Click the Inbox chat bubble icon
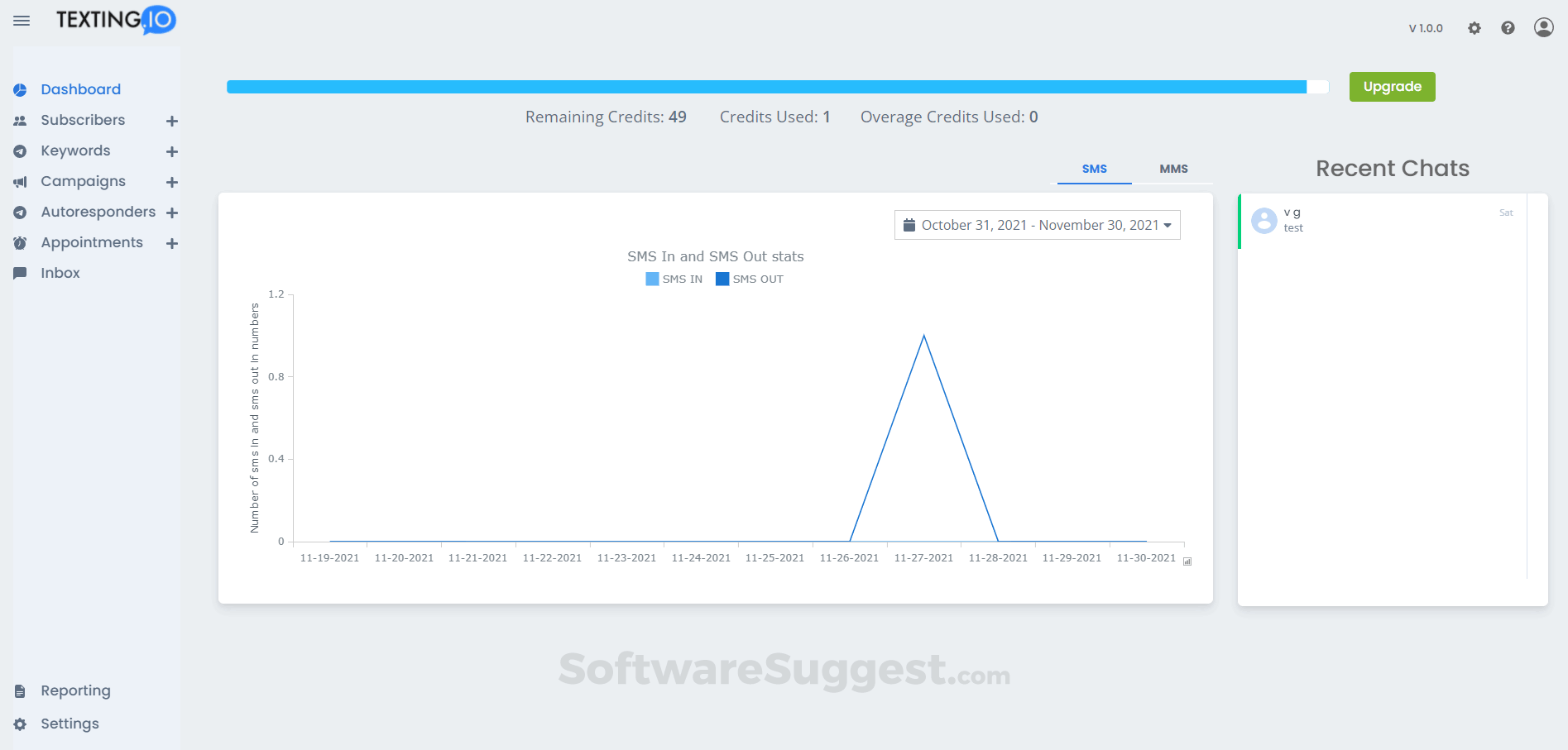Image resolution: width=1568 pixels, height=750 pixels. [20, 274]
